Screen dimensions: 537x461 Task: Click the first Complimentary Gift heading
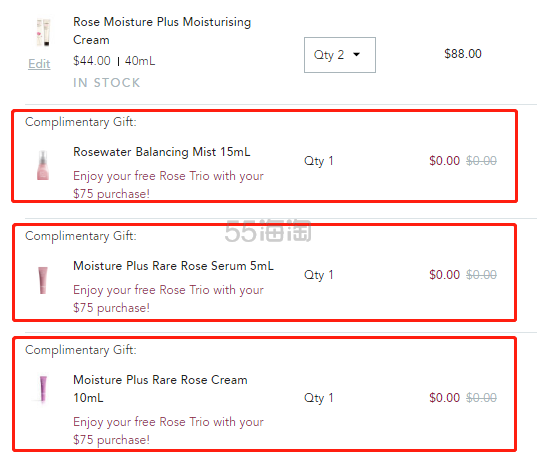click(81, 122)
